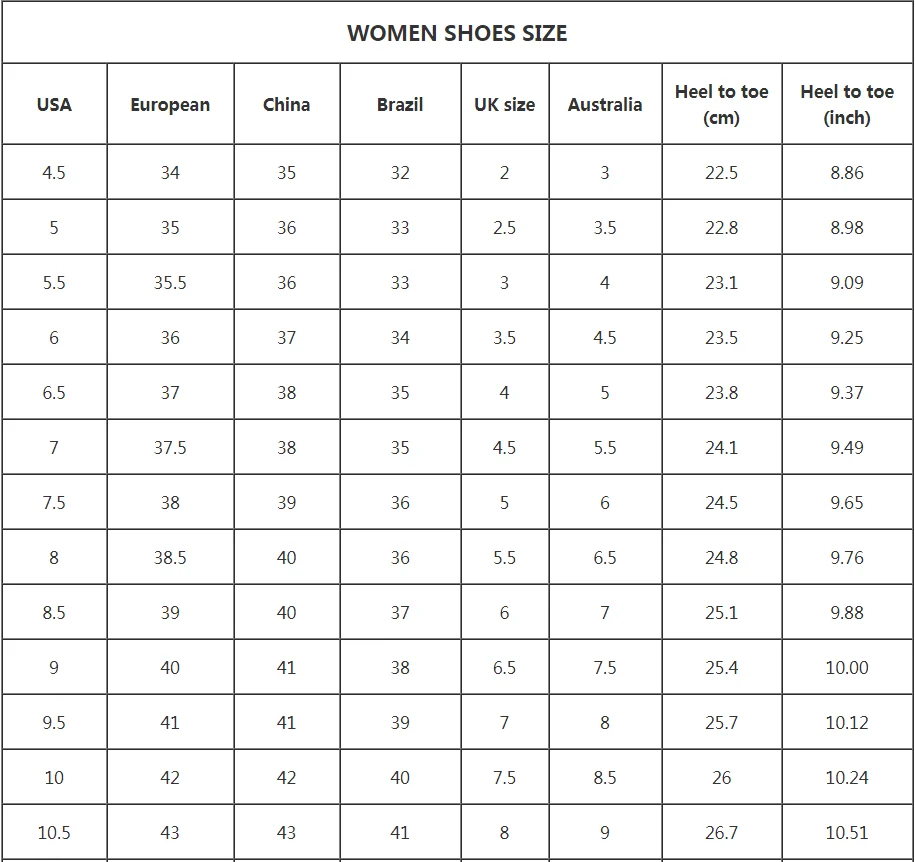The width and height of the screenshot is (915, 862).
Task: Click the Heel to toe (cm) header
Action: [x=721, y=104]
